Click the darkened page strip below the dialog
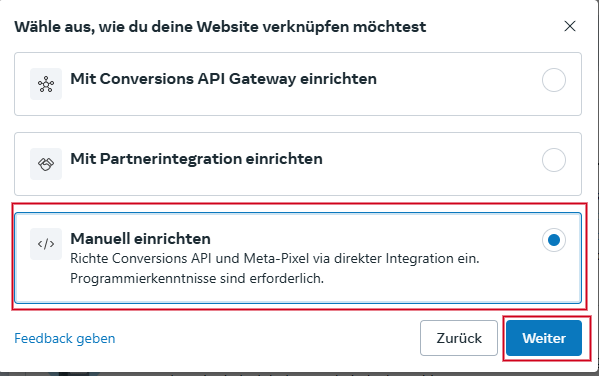 click(x=300, y=374)
